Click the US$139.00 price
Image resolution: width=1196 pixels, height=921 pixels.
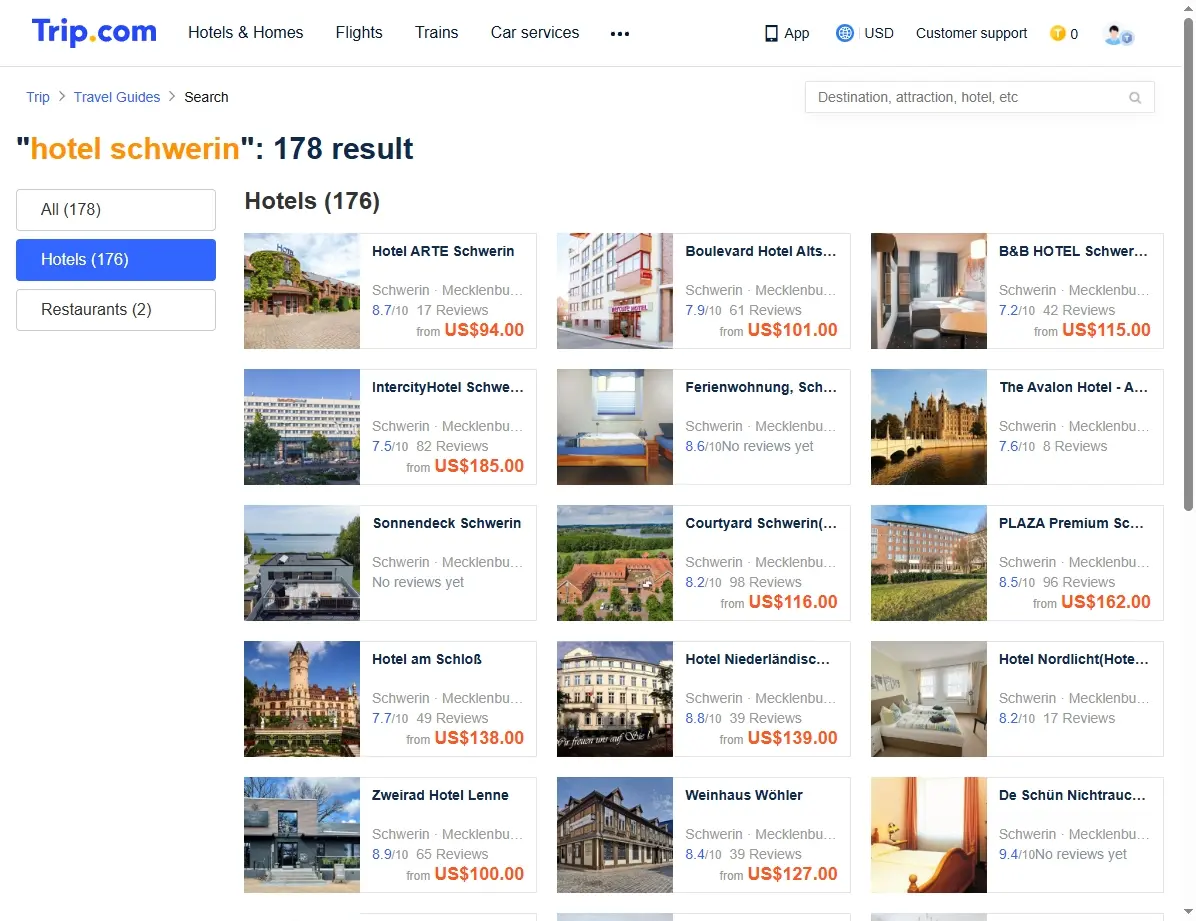tap(793, 737)
